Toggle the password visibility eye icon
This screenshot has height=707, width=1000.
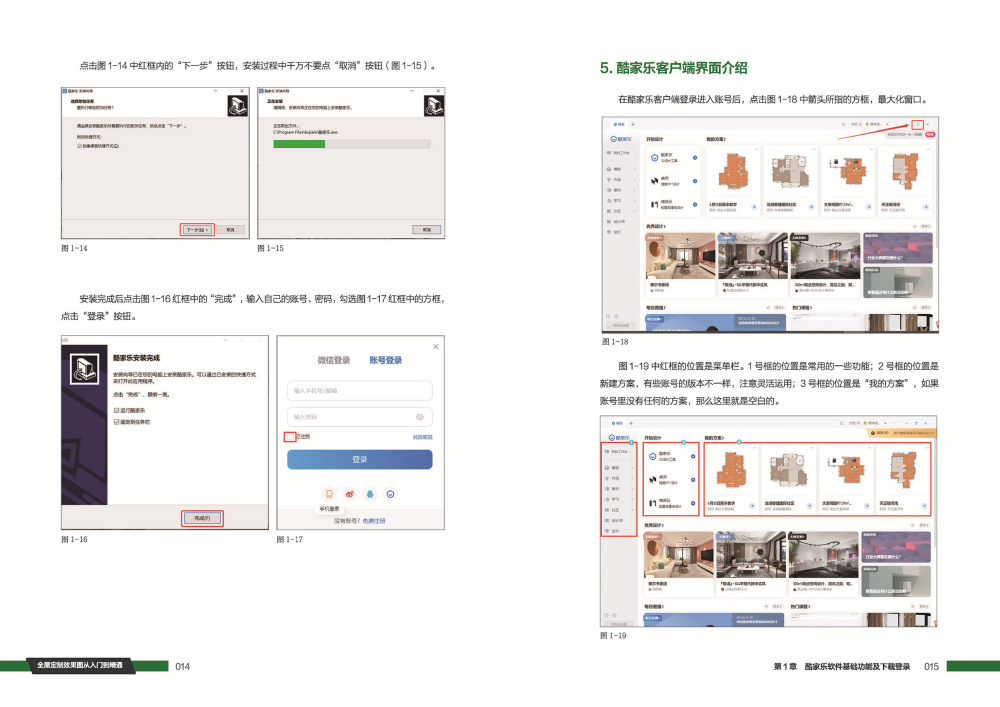[x=420, y=417]
